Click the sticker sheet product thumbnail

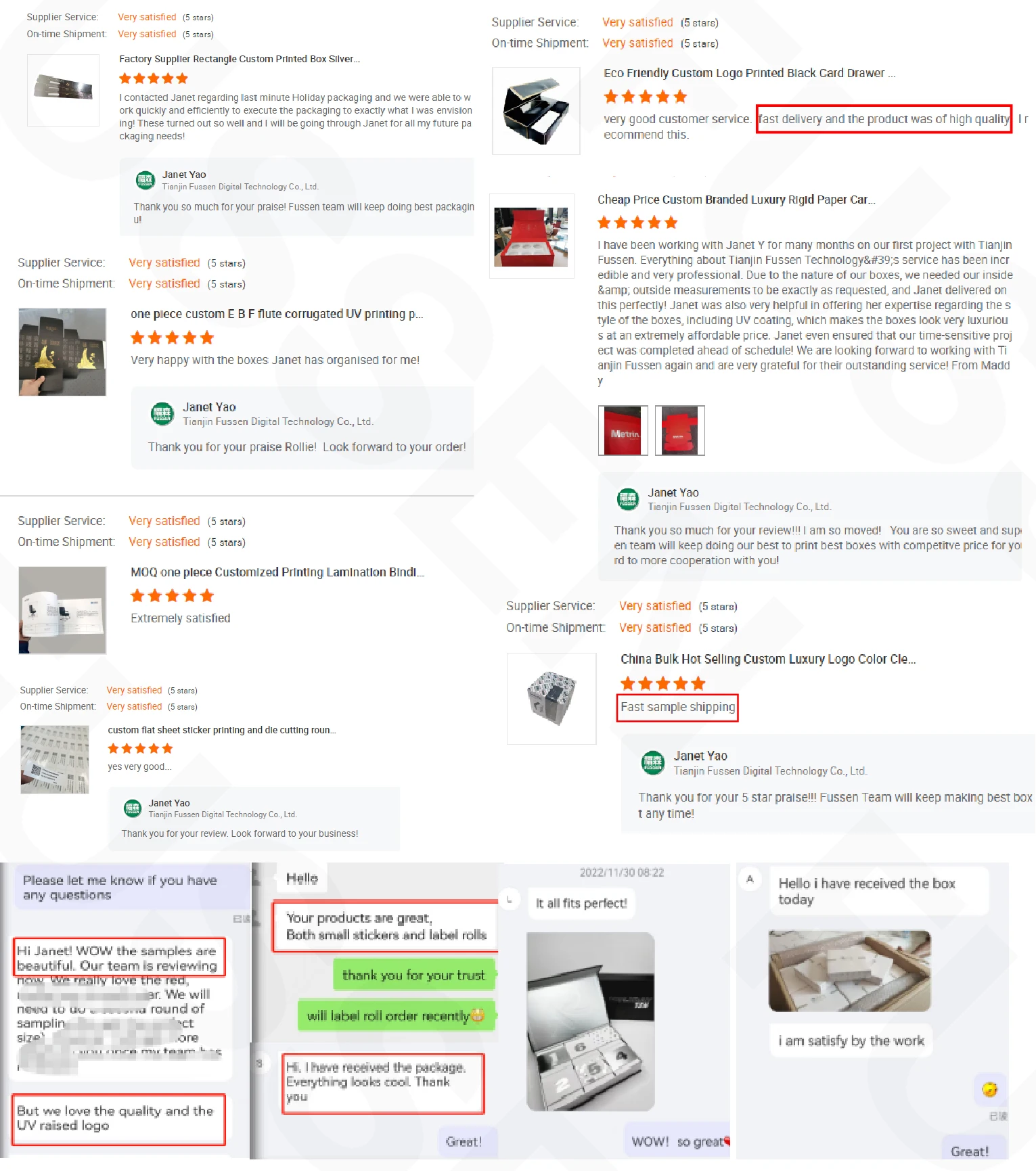pos(55,760)
